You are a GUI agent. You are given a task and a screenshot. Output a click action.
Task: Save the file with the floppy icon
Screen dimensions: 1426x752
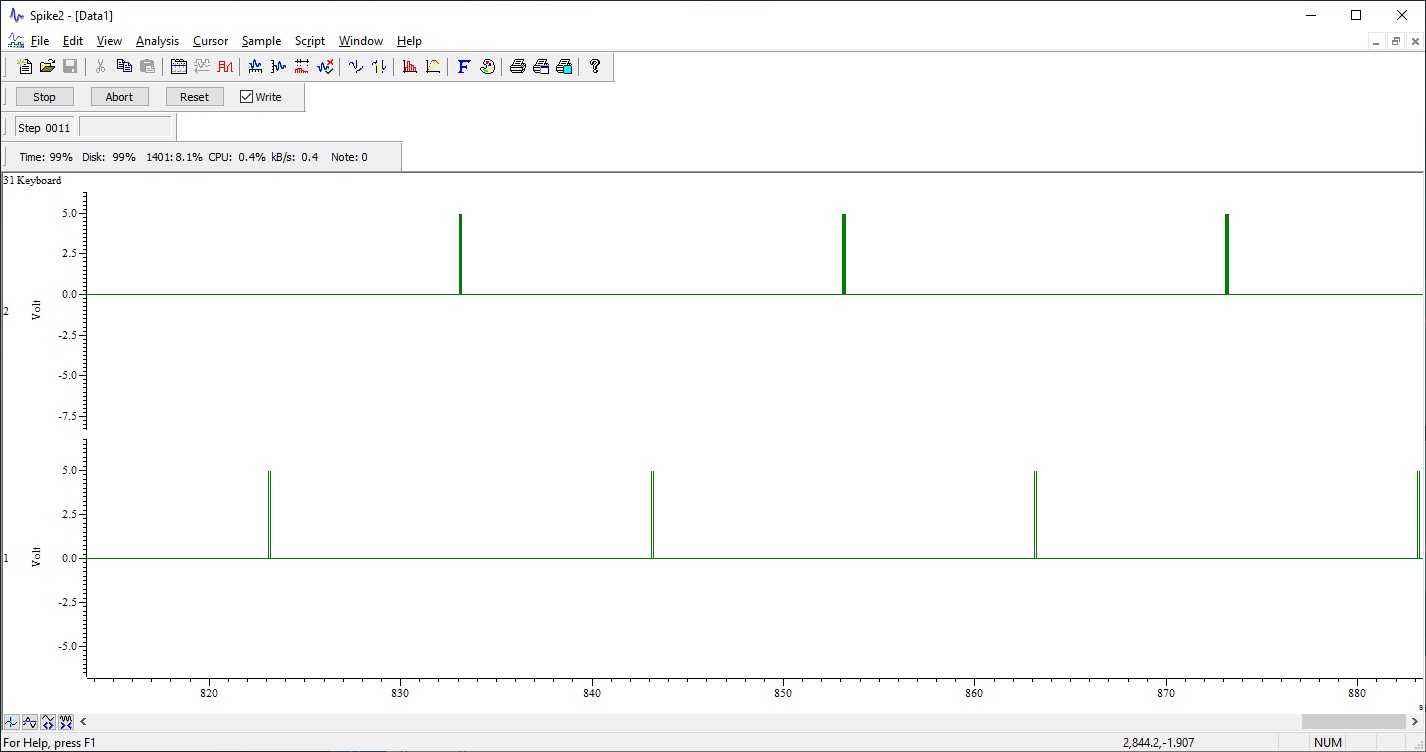pyautogui.click(x=70, y=67)
